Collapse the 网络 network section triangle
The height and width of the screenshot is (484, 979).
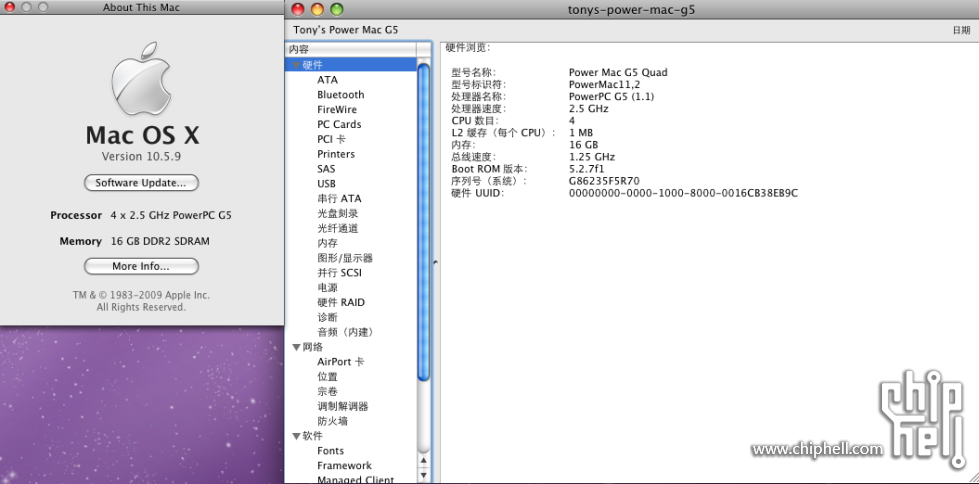point(296,347)
